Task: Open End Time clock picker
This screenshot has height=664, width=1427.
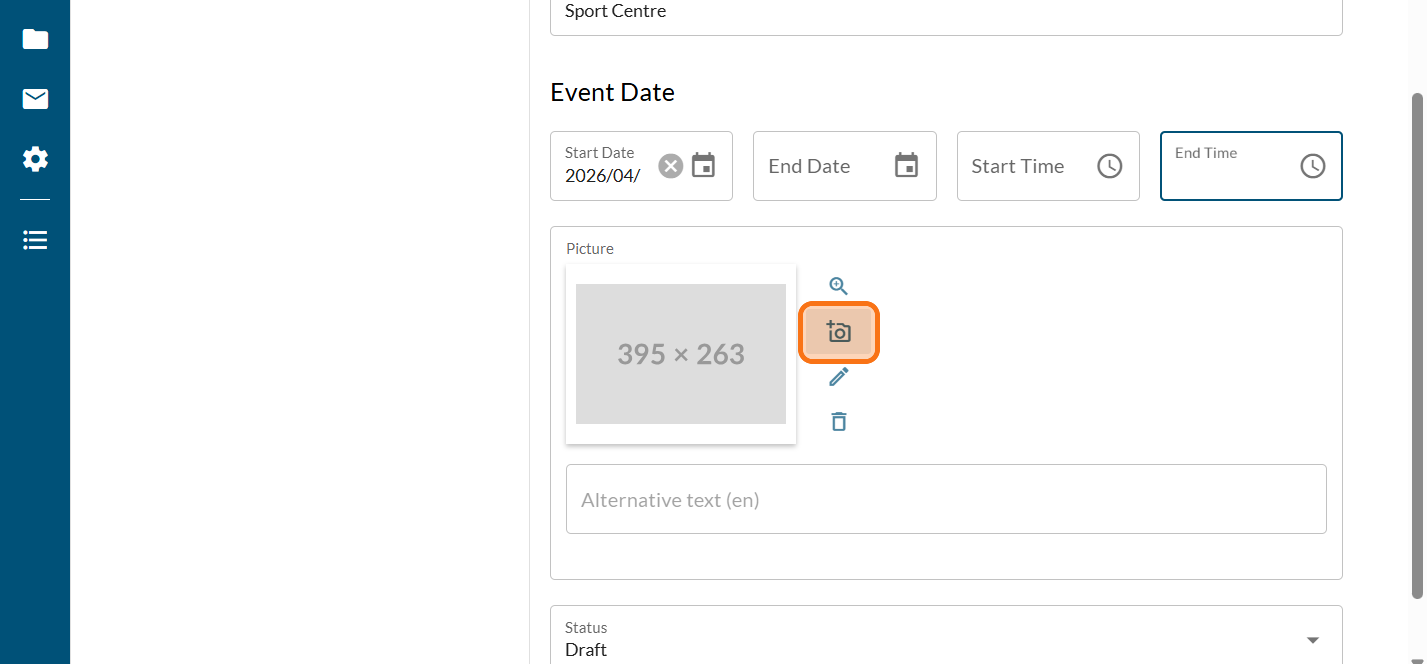Action: [1312, 166]
